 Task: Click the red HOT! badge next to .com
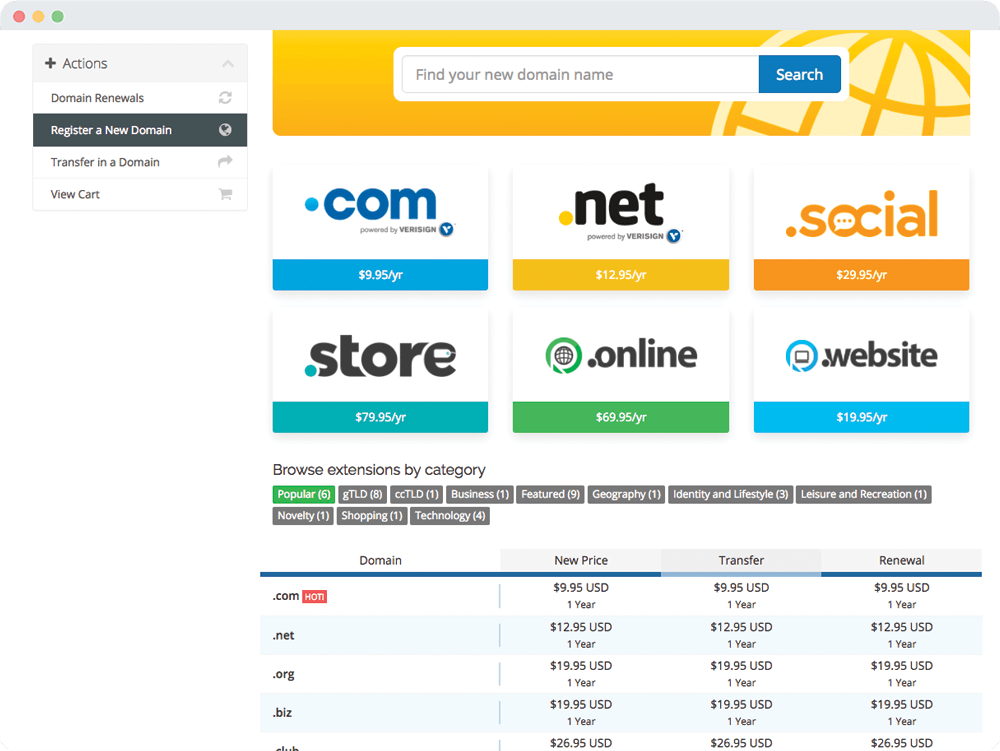click(x=315, y=597)
